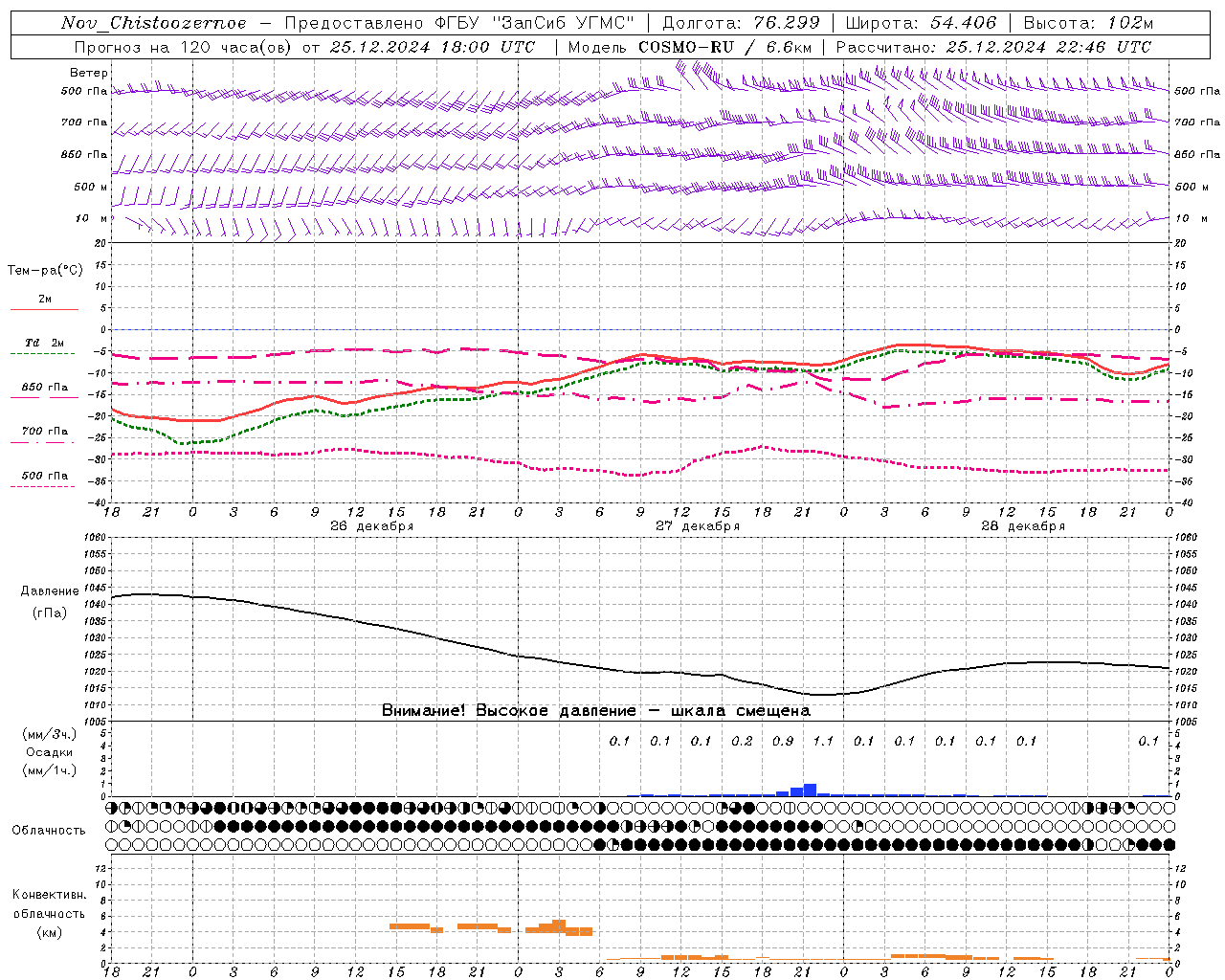Click the '(мм/1ч.)' precipitation unit label
1225x980 pixels.
(x=50, y=770)
